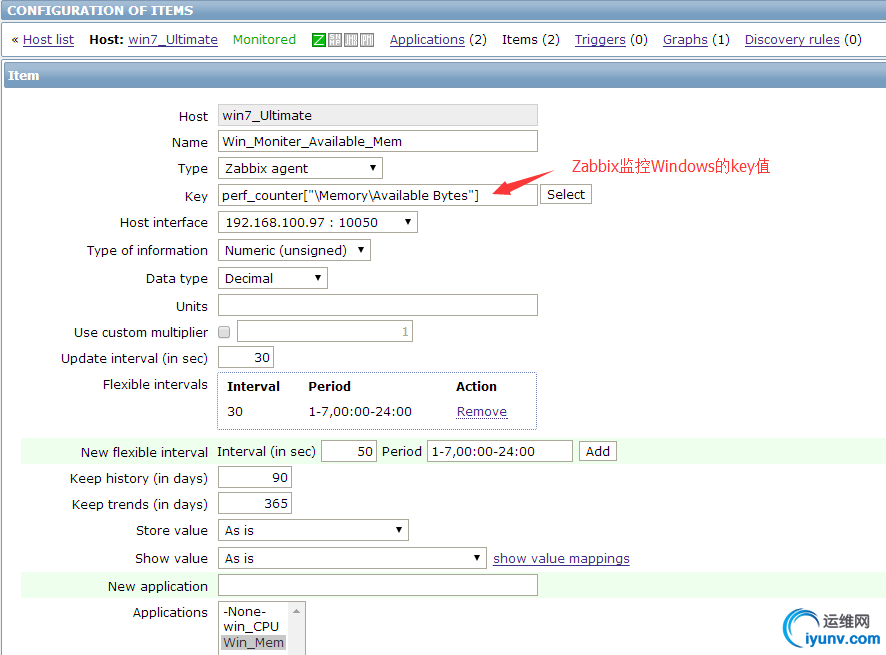Open the Graphs (1) link
Viewport: 886px width, 655px height.
pyautogui.click(x=685, y=40)
